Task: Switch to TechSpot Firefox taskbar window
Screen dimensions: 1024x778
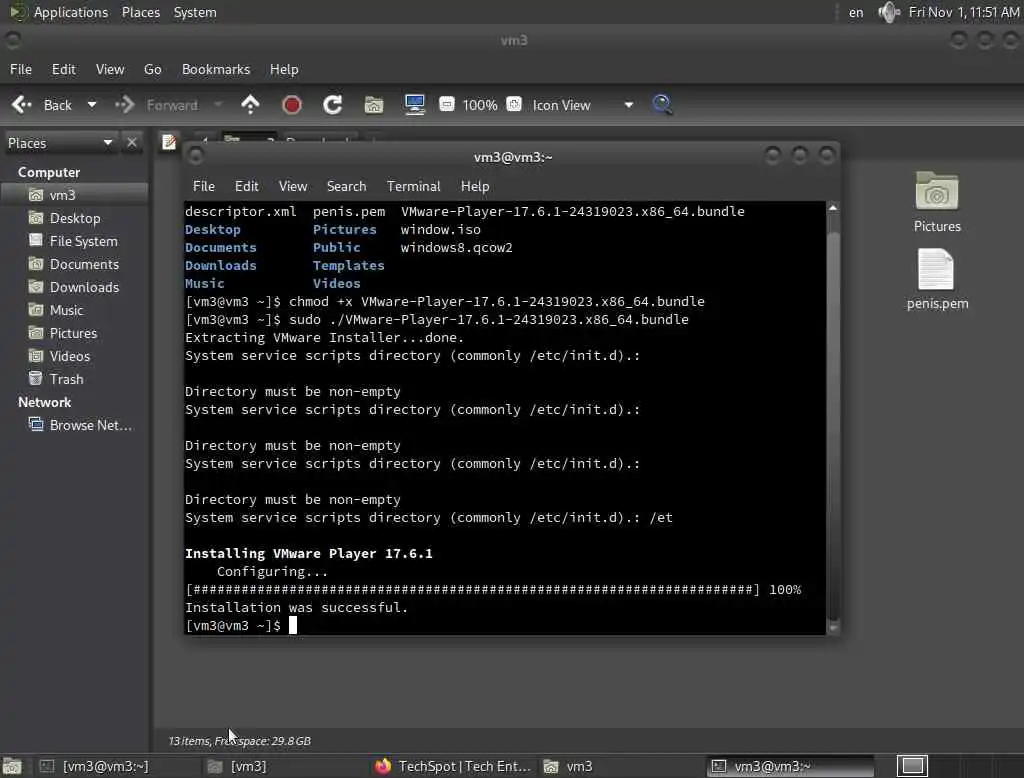Action: 453,766
